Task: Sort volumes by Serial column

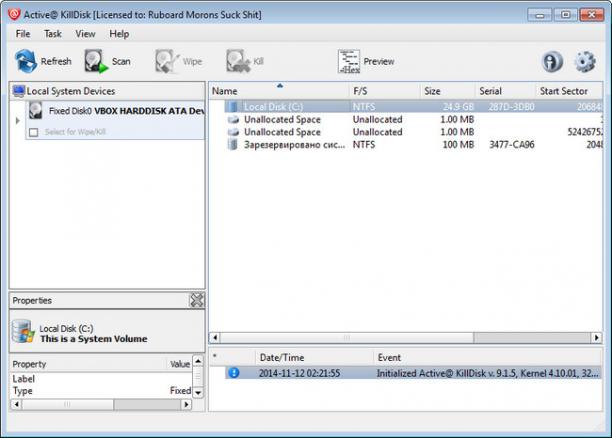Action: point(505,91)
